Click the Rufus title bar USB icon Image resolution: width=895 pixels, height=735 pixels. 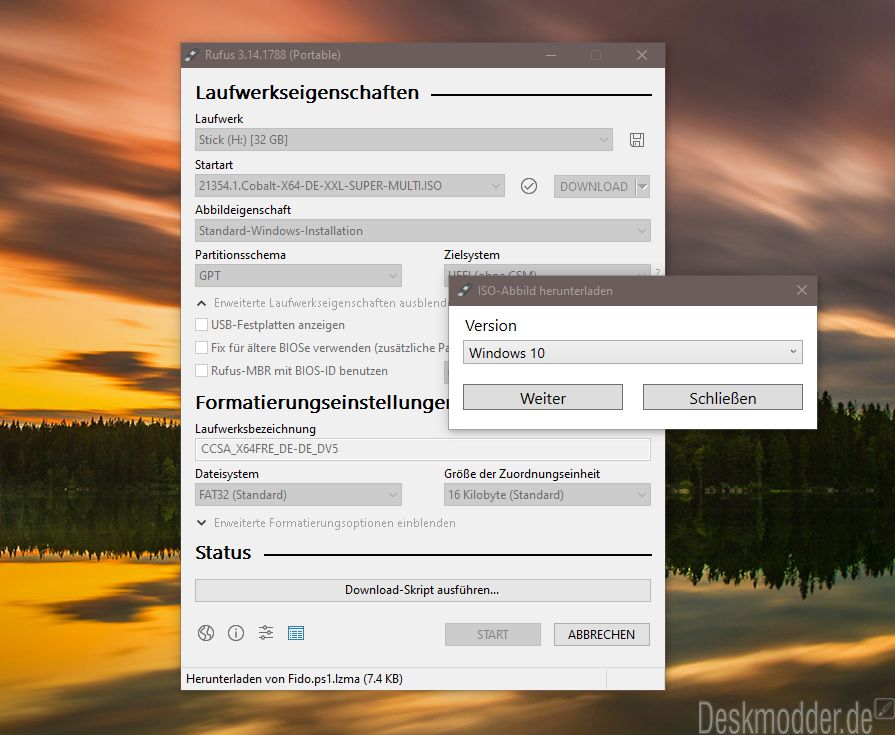[x=191, y=55]
